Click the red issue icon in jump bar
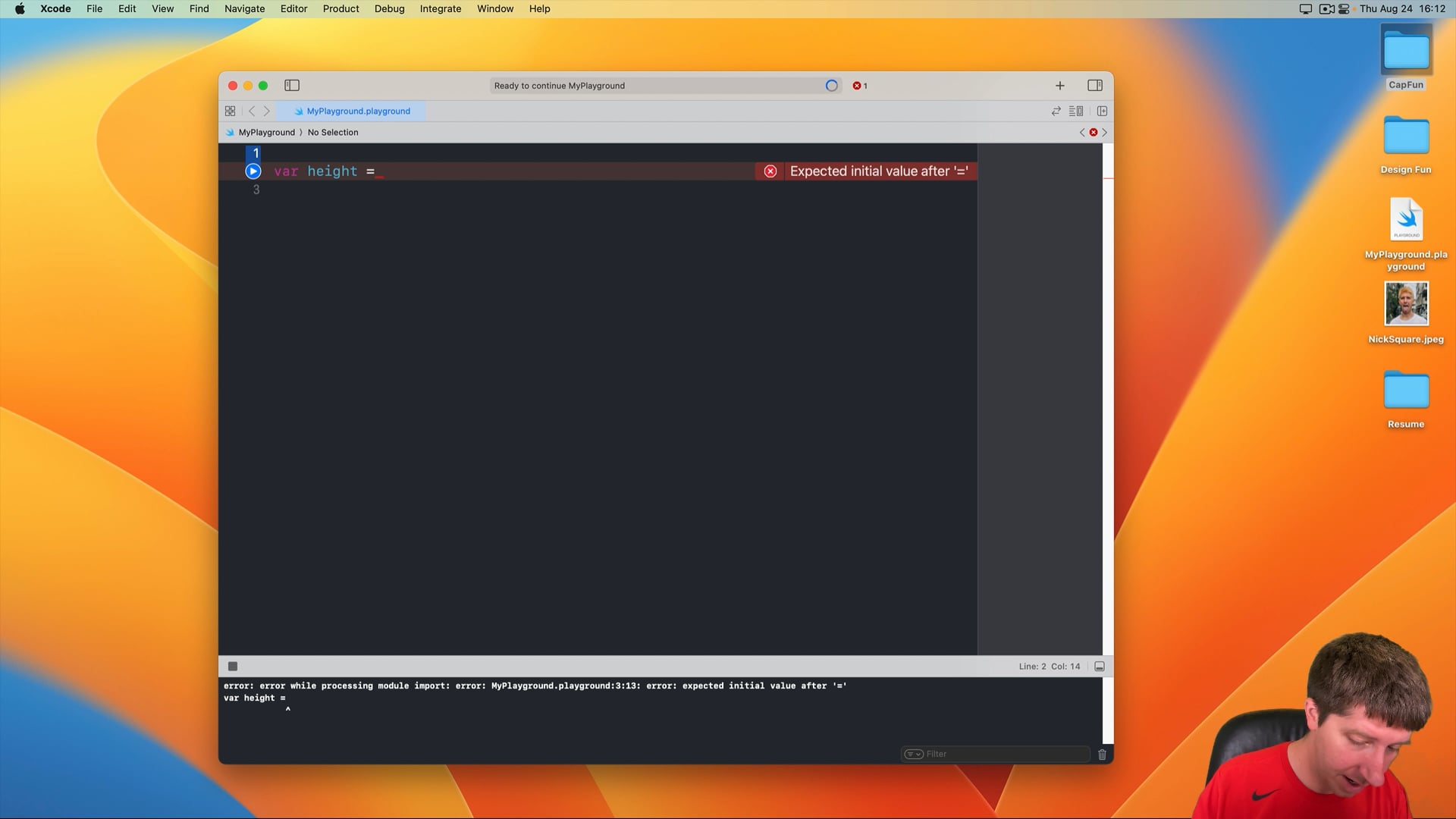 [1094, 132]
